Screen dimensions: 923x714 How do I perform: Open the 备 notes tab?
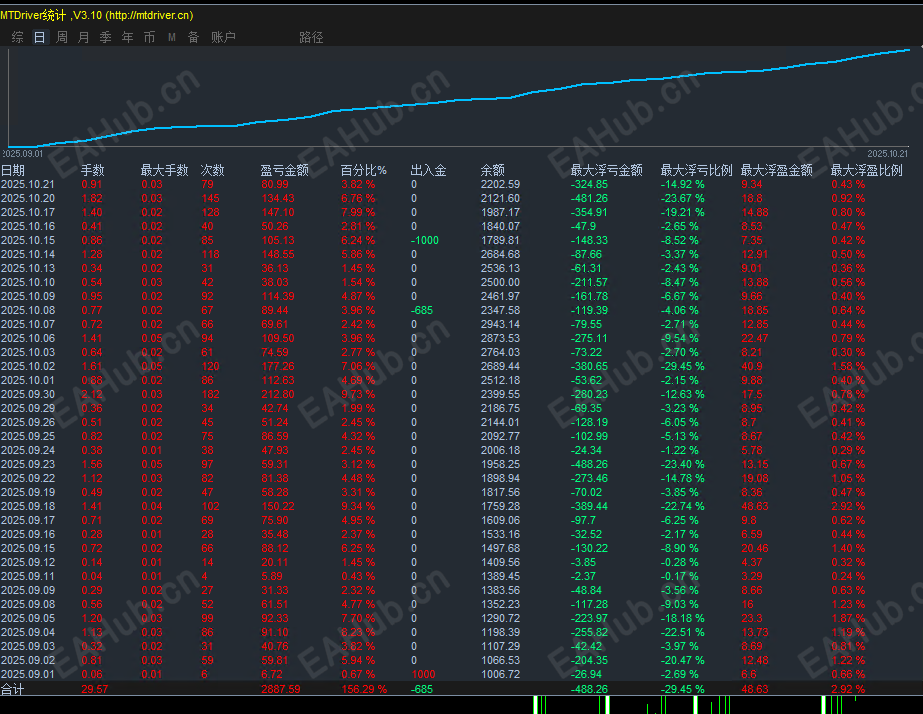click(x=194, y=37)
